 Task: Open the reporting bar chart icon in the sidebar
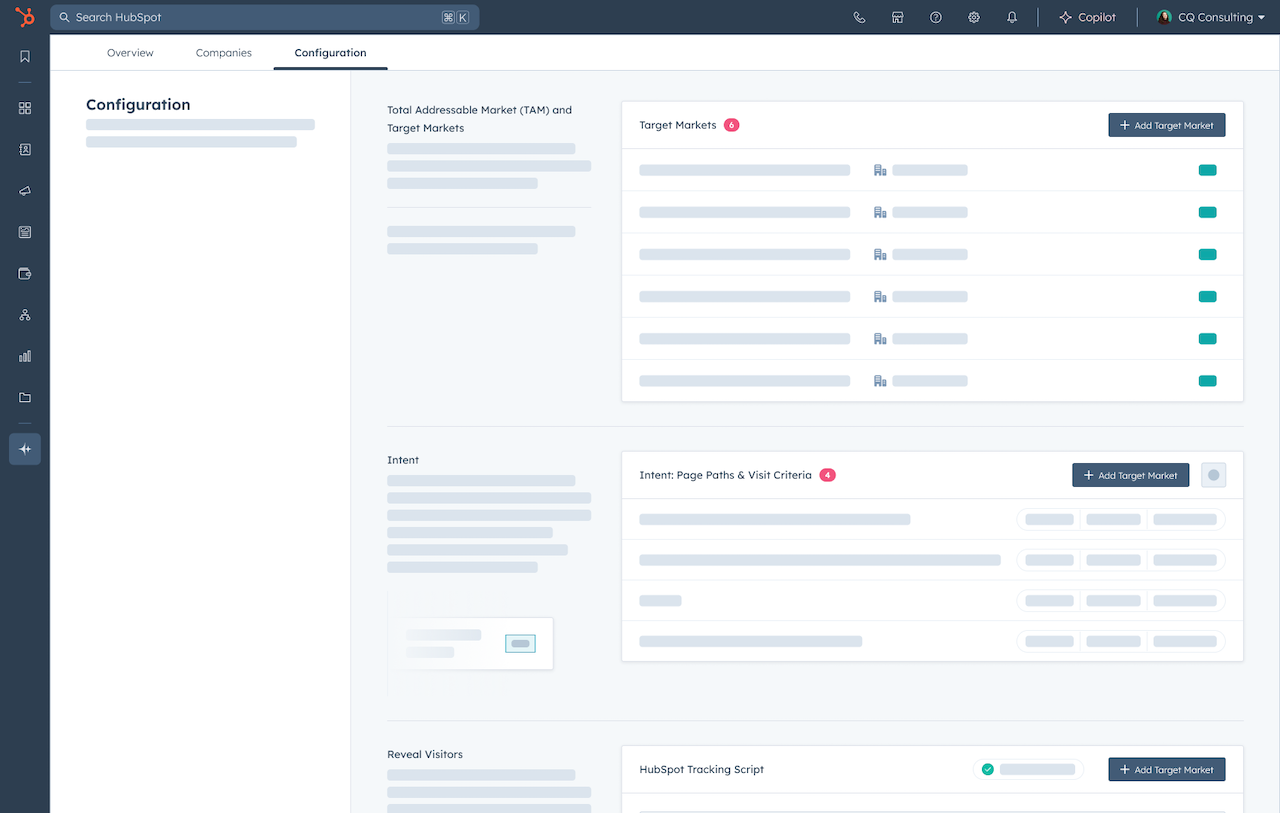(24, 356)
